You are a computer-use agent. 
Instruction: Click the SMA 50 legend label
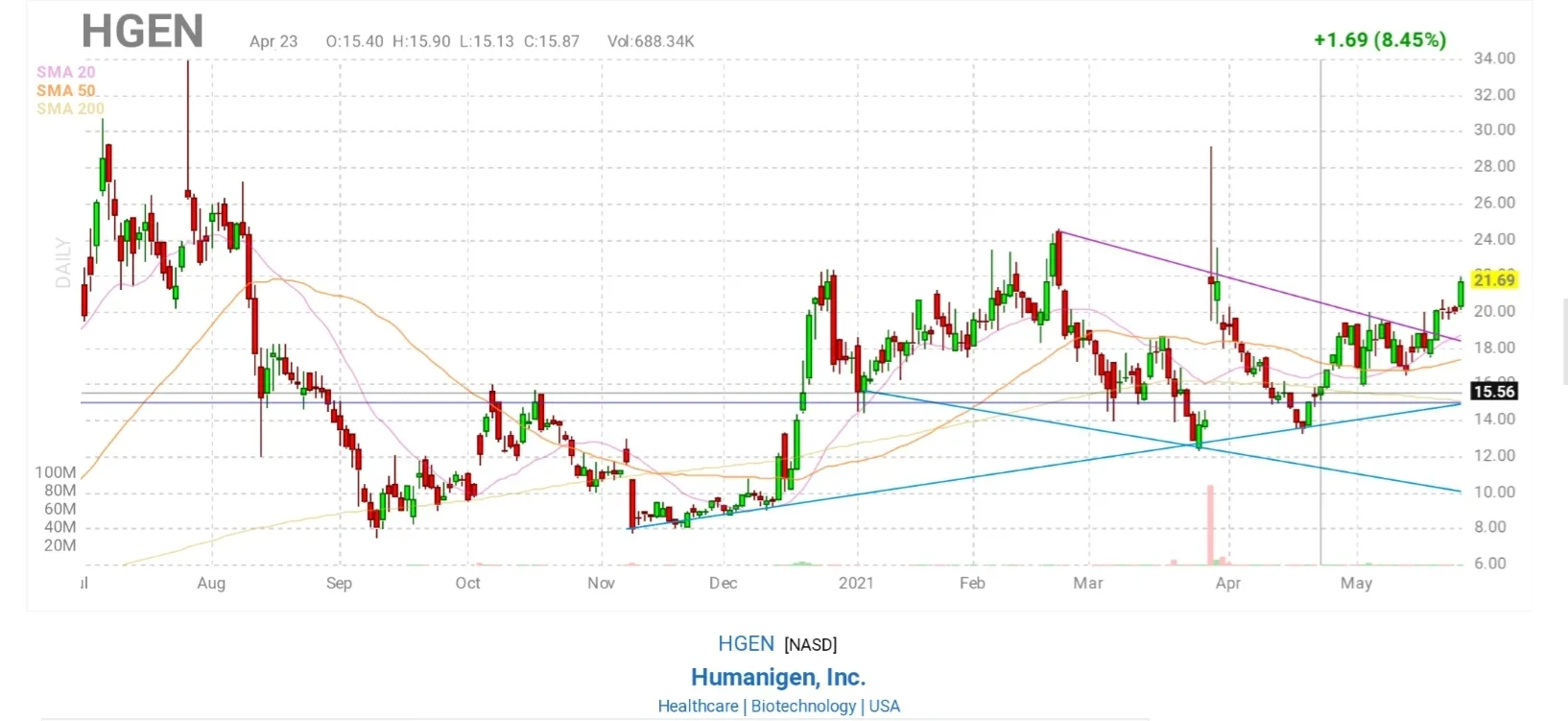point(65,90)
